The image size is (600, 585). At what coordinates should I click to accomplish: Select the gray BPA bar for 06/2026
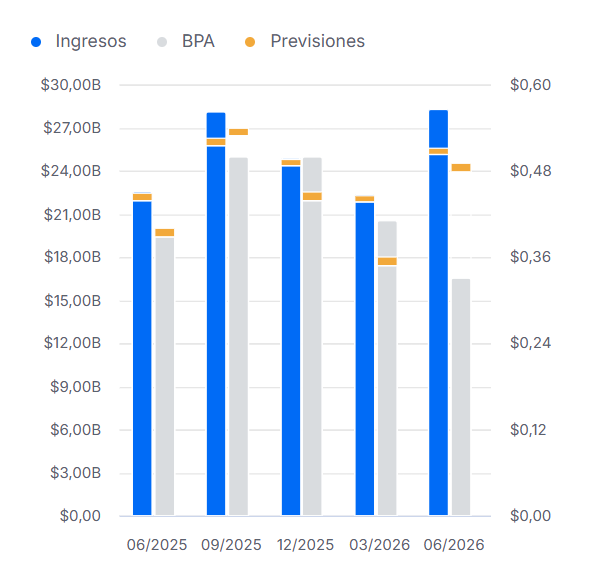(461, 397)
